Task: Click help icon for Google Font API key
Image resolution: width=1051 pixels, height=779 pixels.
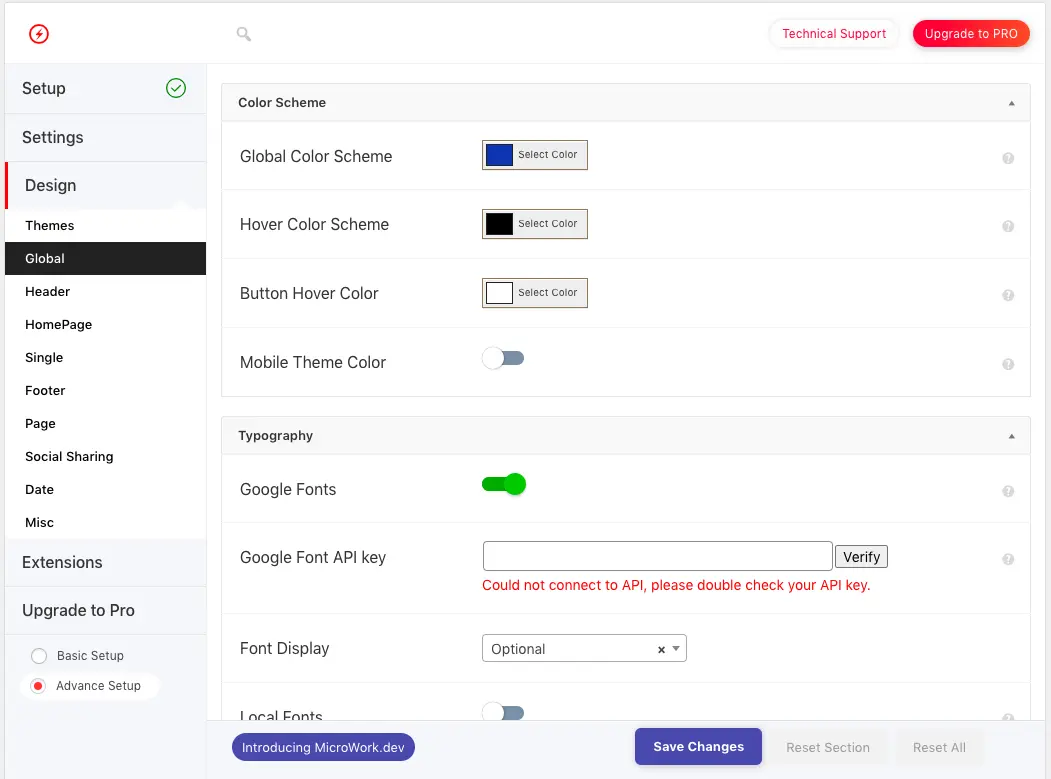Action: tap(1008, 560)
